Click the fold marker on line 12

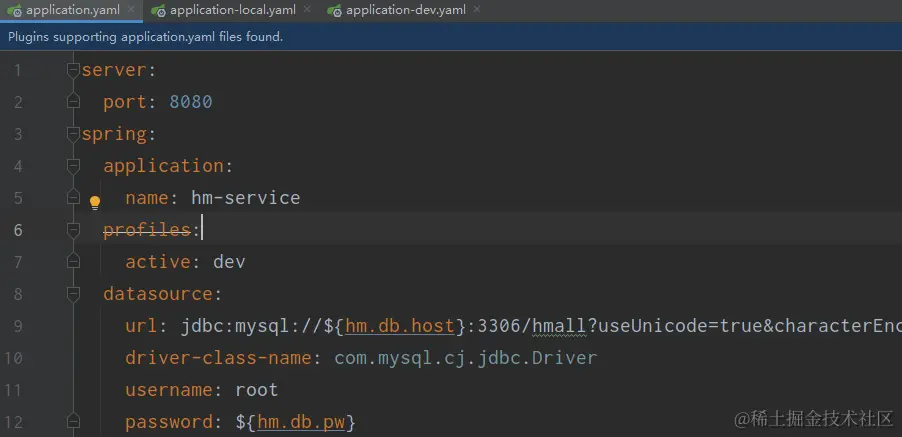(x=73, y=422)
